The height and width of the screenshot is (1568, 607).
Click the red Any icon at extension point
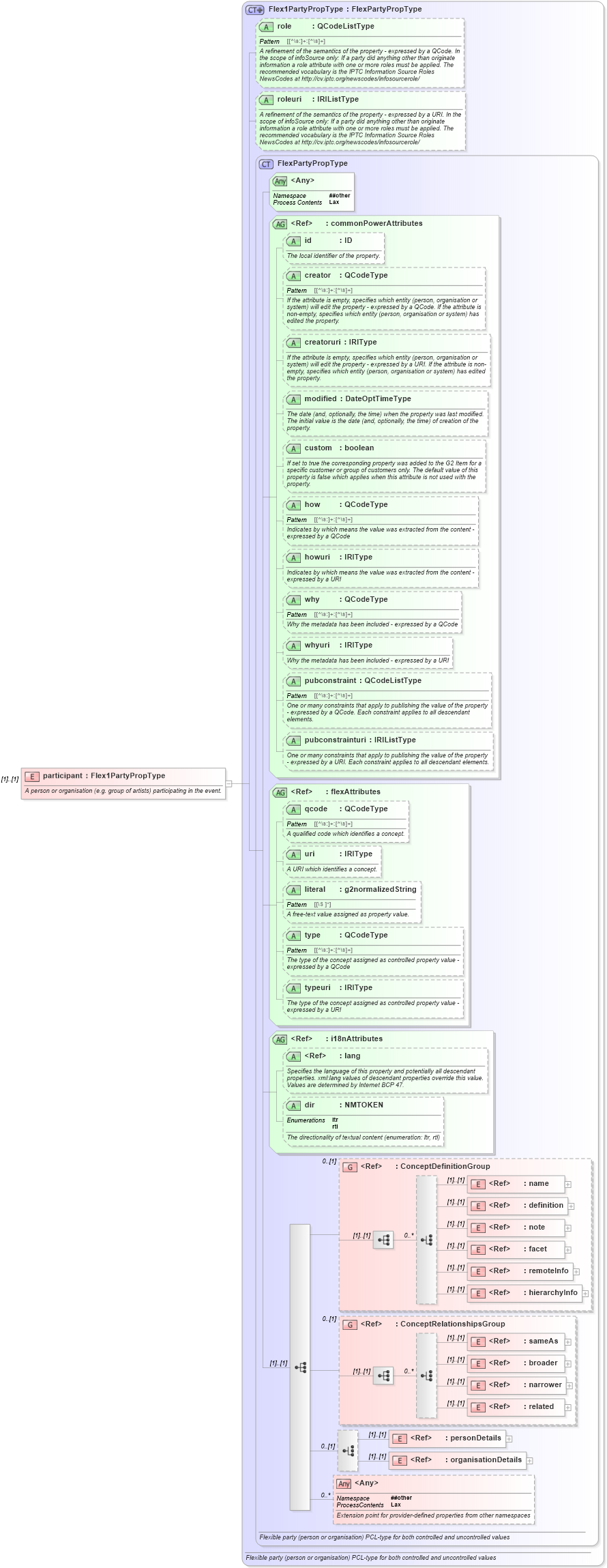coord(344,1483)
